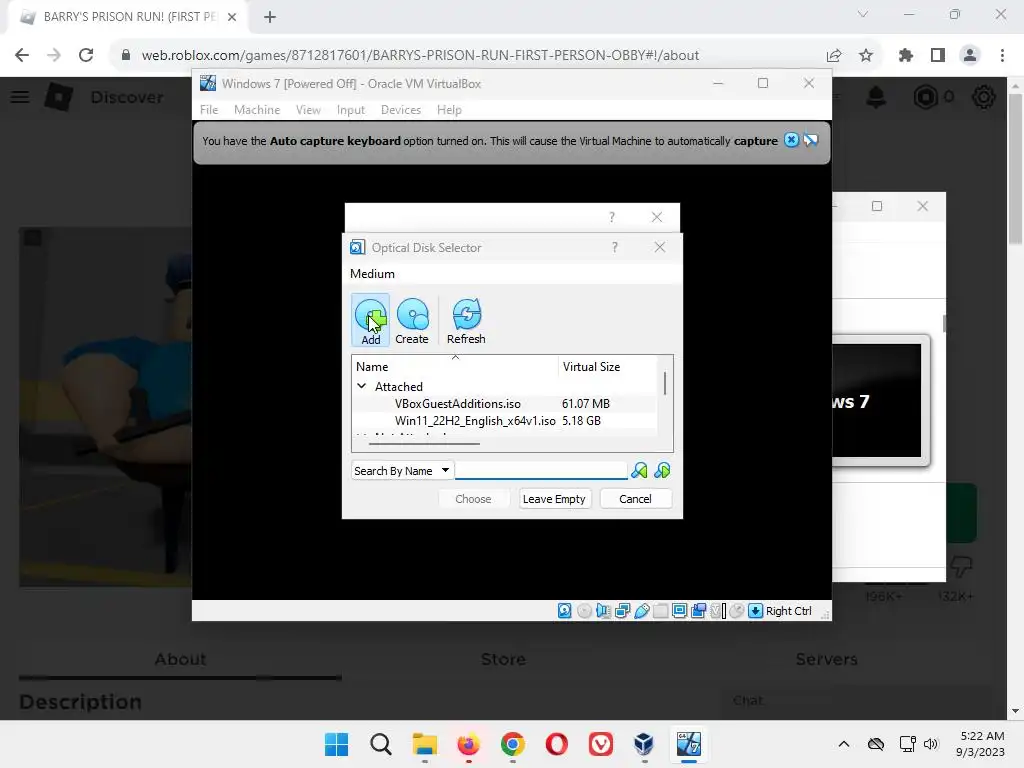Click the Choose button
Screen dimensions: 1024x768
tap(473, 499)
